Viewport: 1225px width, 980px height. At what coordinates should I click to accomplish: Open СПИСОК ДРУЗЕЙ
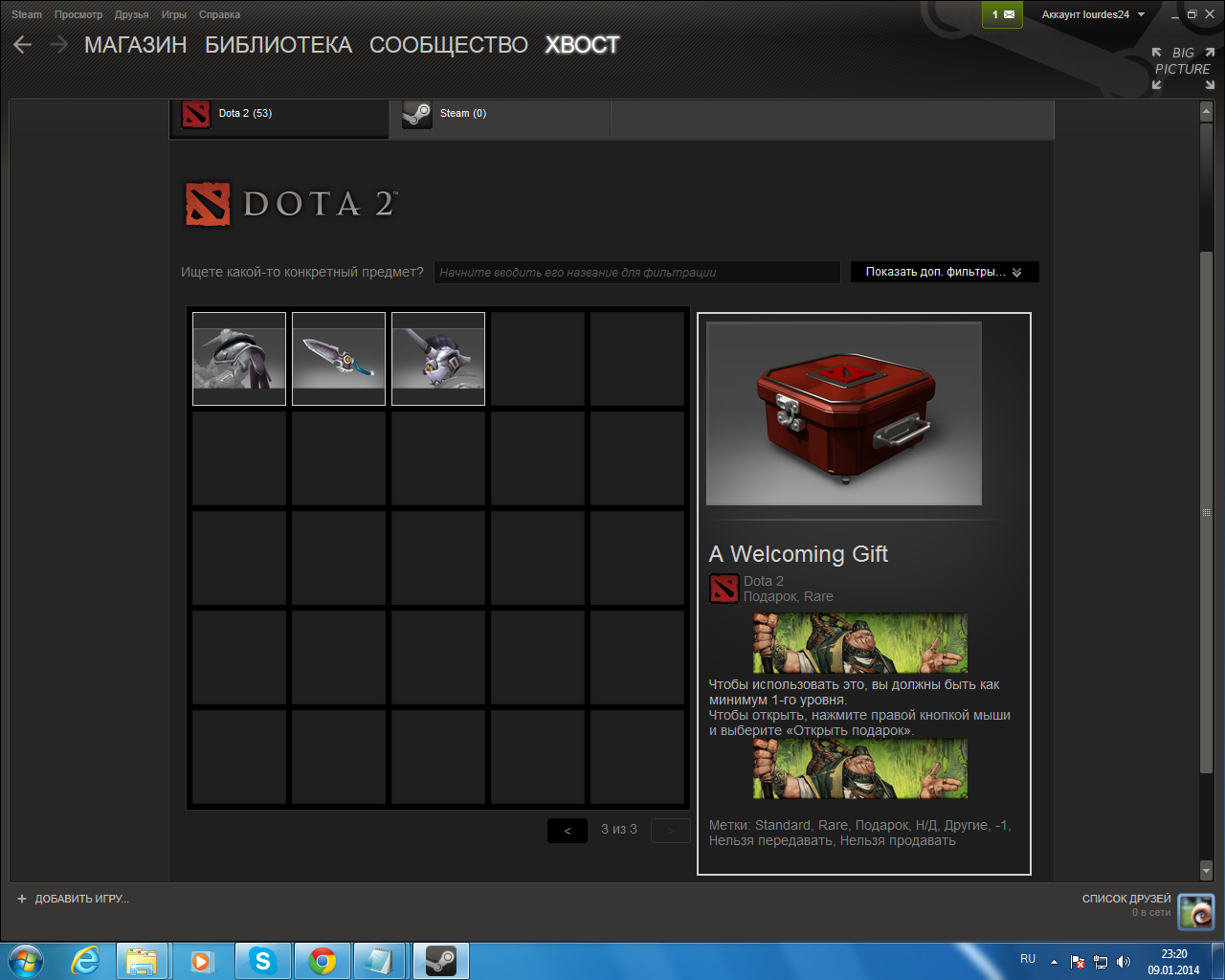[x=1126, y=899]
